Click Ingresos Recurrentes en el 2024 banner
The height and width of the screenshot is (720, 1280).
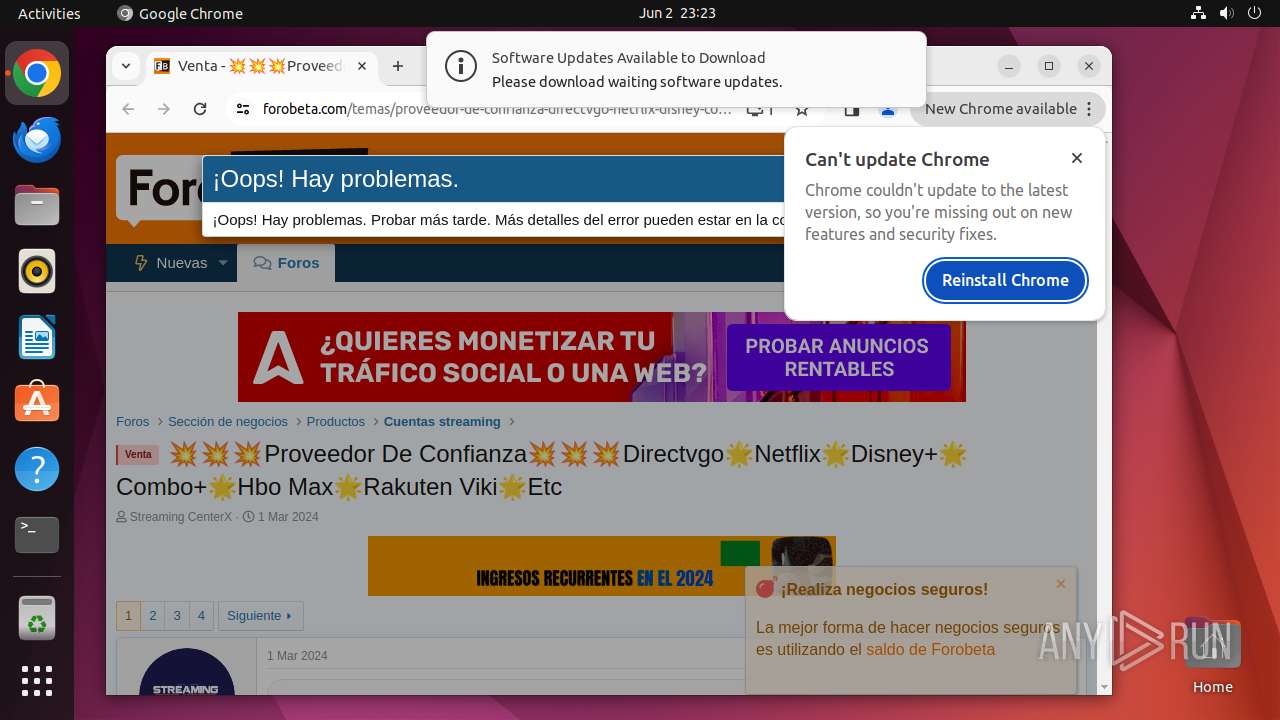point(602,566)
